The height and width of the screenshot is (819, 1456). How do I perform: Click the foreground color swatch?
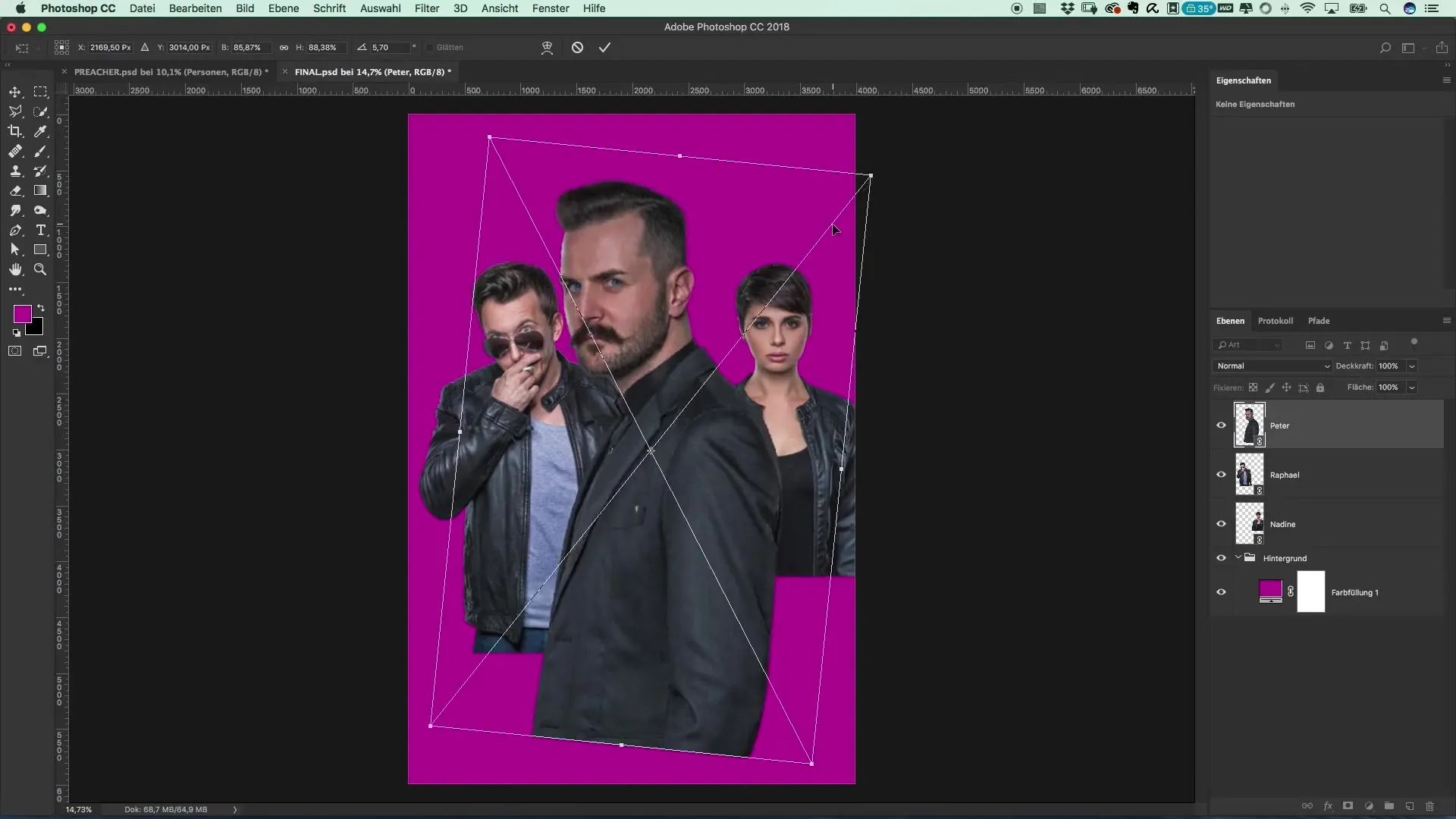(x=22, y=314)
